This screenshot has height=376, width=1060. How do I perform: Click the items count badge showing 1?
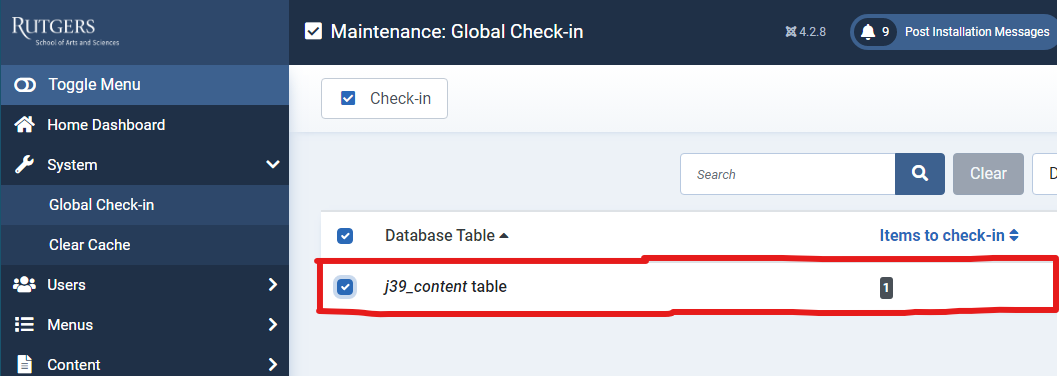(886, 289)
